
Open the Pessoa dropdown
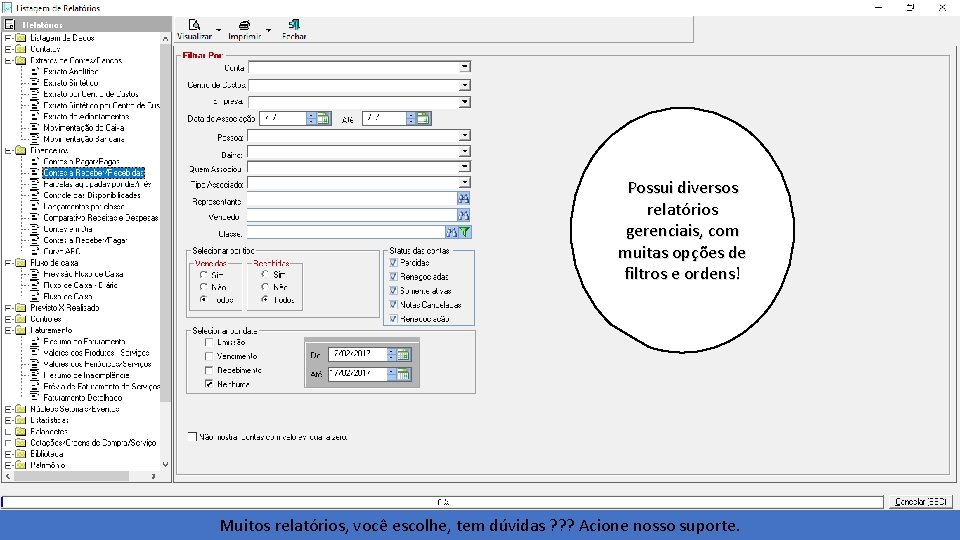[x=465, y=135]
